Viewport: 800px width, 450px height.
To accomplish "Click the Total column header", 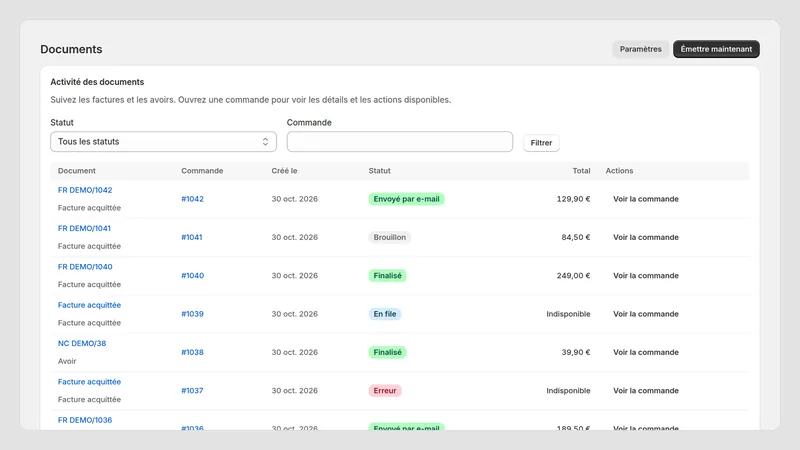I will click(581, 171).
